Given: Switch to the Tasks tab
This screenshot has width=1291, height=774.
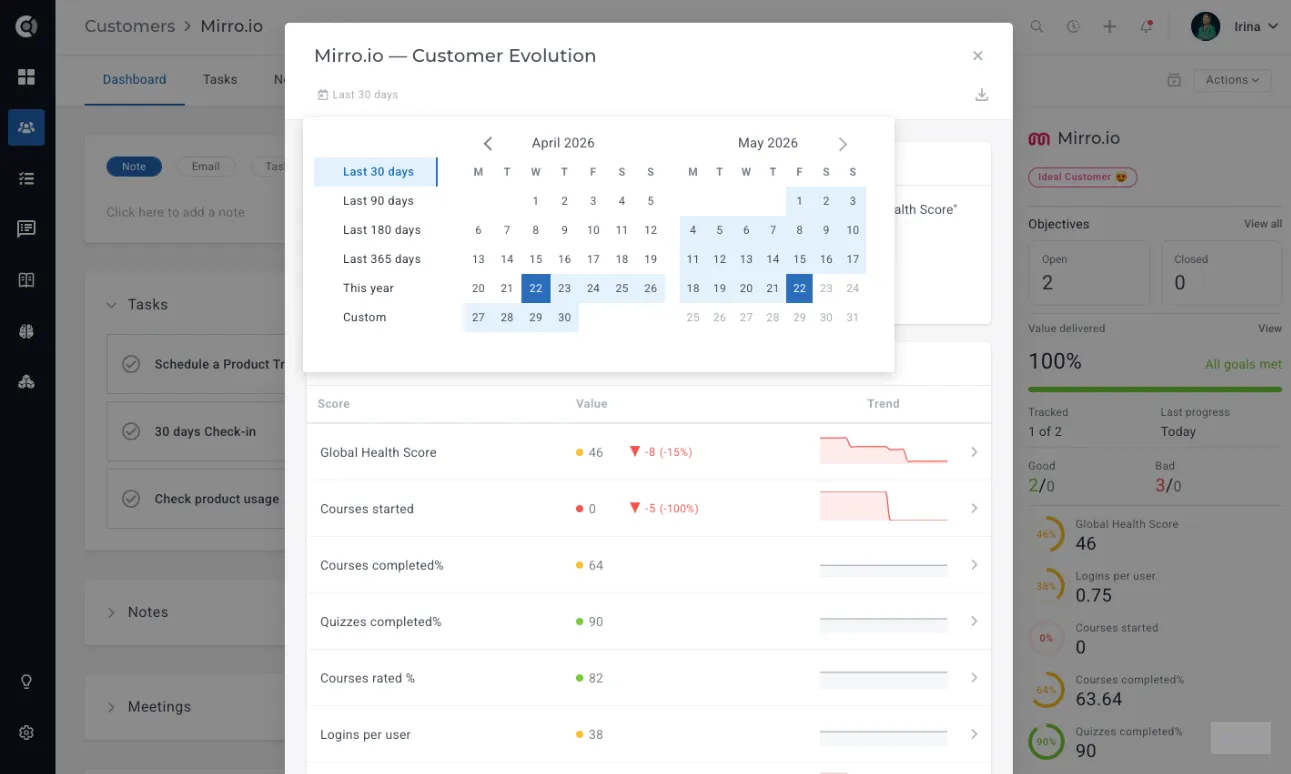Looking at the screenshot, I should point(220,79).
